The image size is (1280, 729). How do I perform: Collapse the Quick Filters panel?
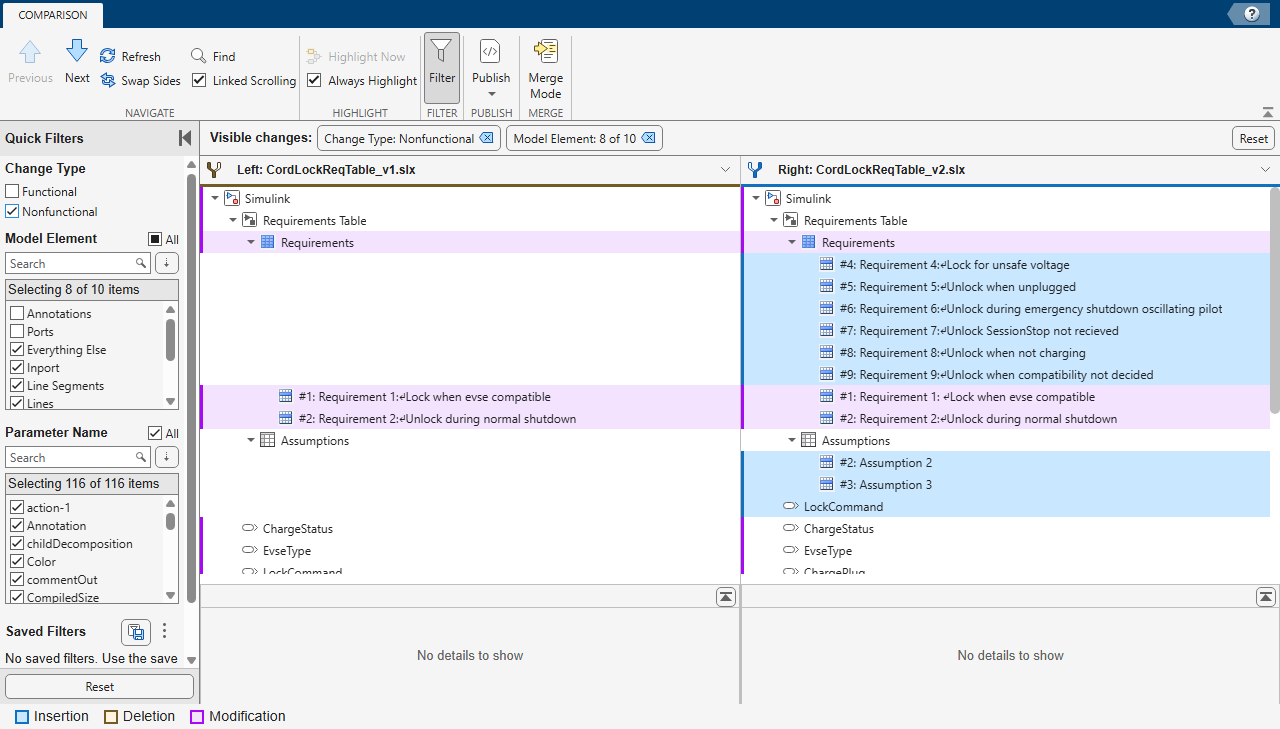click(x=185, y=138)
